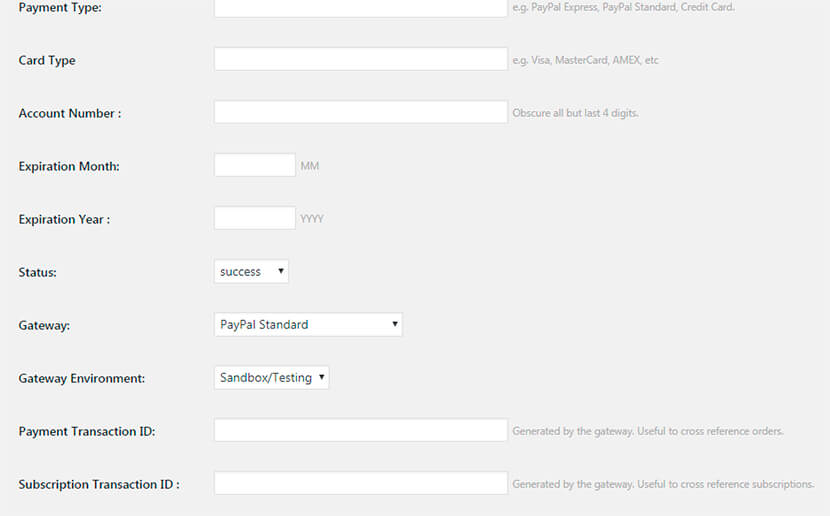Click the arrow on the Status select
Viewport: 830px width, 516px height.
pos(281,271)
